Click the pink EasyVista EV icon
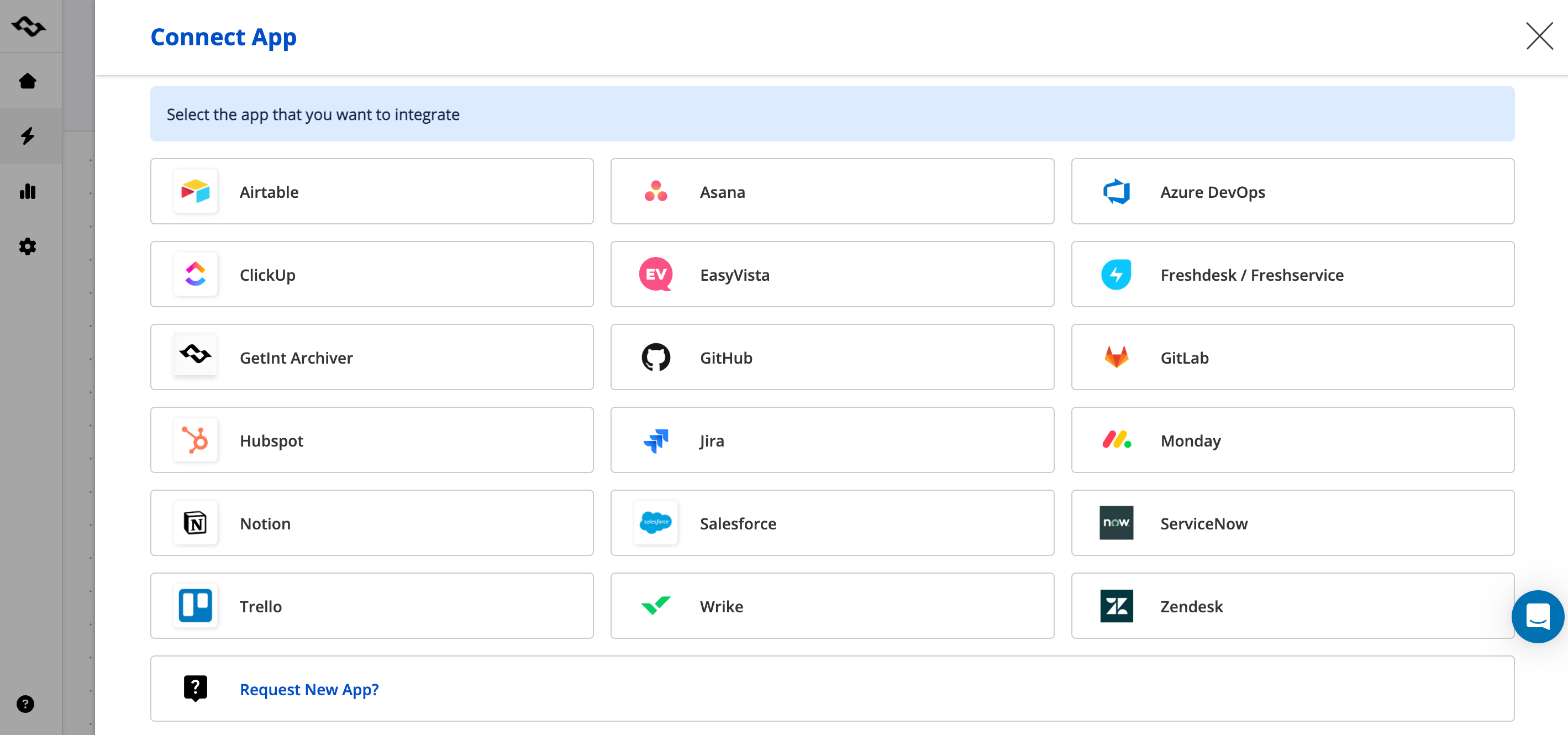 656,274
